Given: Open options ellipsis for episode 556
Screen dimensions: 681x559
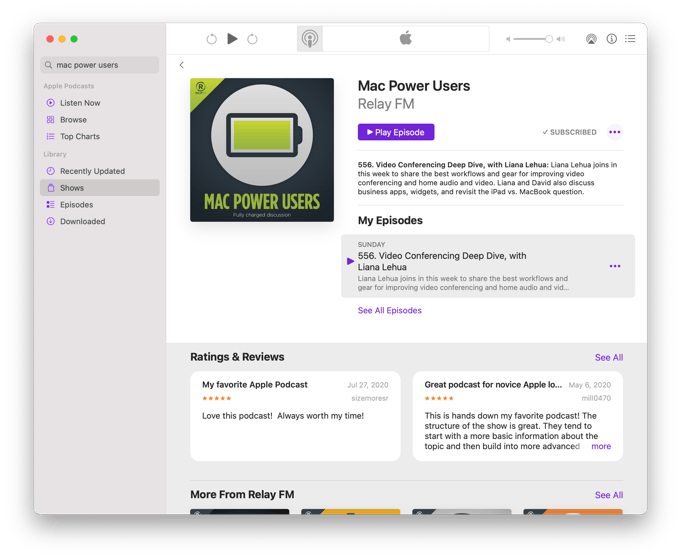Looking at the screenshot, I should pos(615,266).
